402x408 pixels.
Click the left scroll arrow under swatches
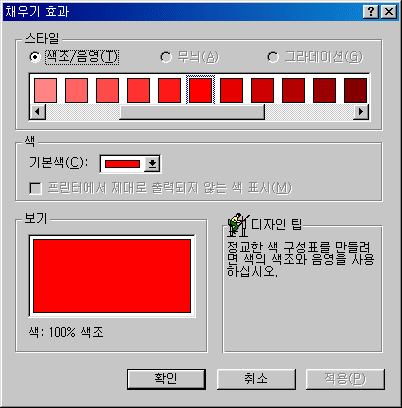pyautogui.click(x=37, y=111)
